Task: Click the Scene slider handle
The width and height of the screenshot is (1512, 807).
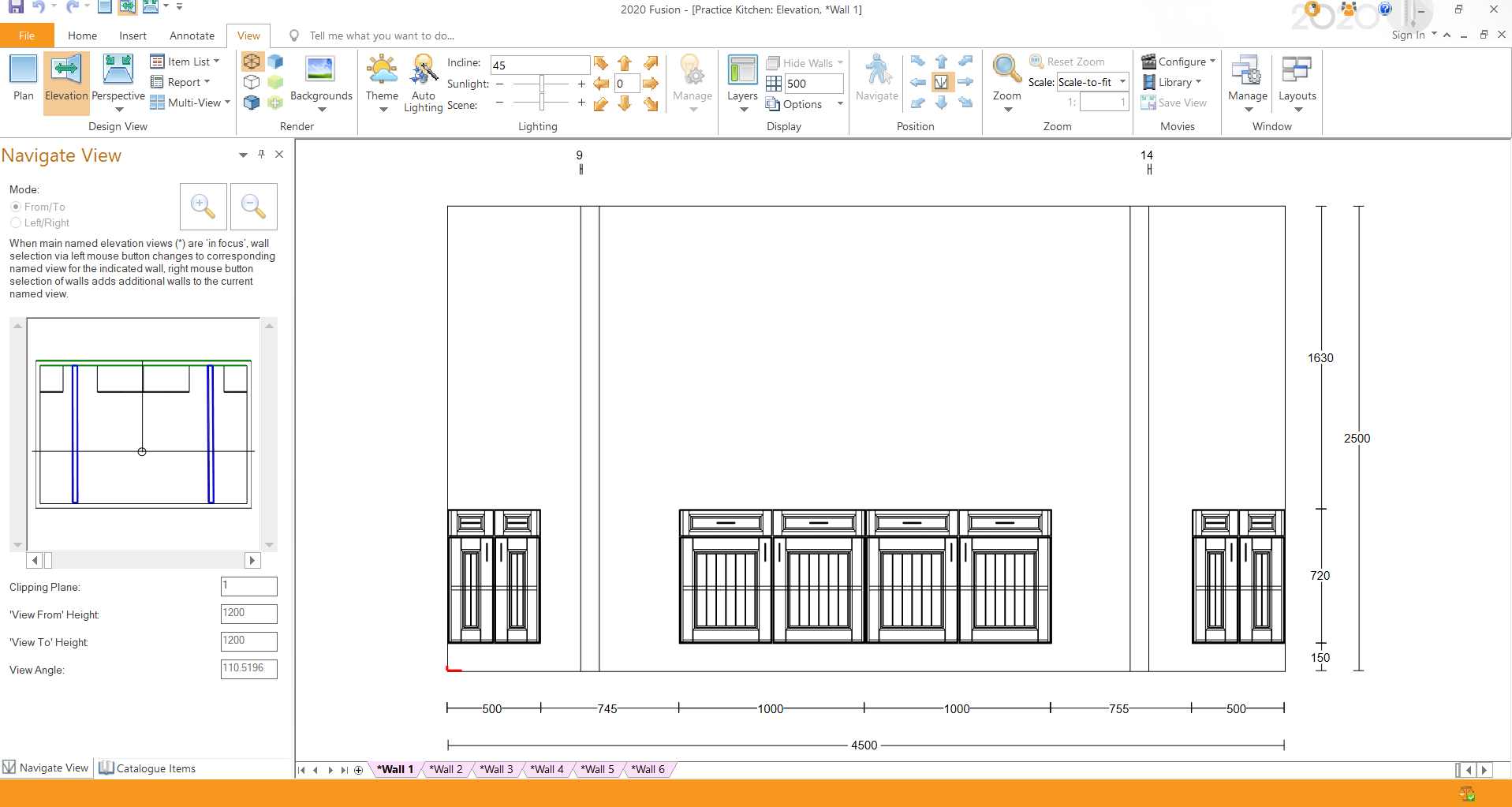Action: (x=542, y=103)
